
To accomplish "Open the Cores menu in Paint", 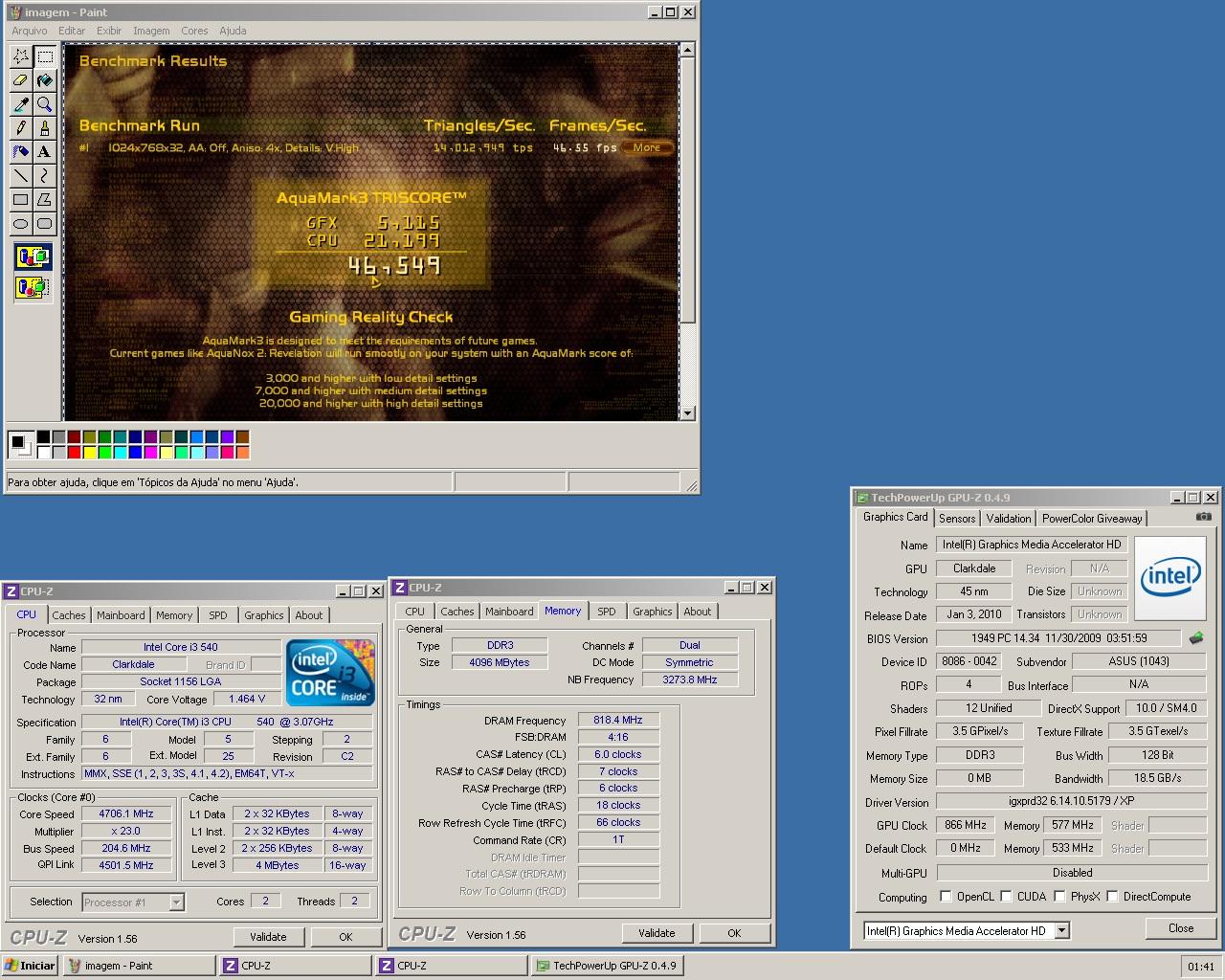I will point(194,31).
